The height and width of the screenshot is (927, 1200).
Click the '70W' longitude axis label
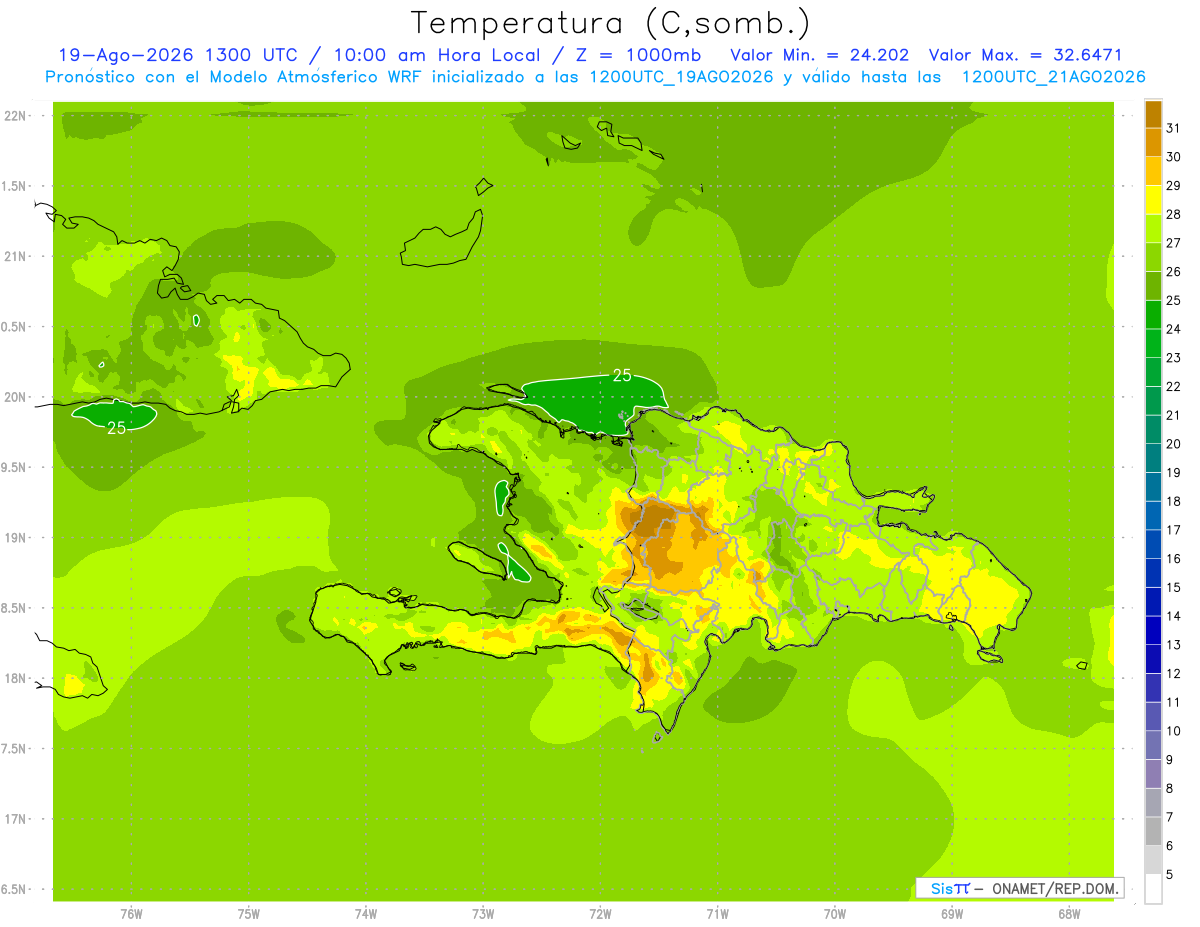click(835, 914)
